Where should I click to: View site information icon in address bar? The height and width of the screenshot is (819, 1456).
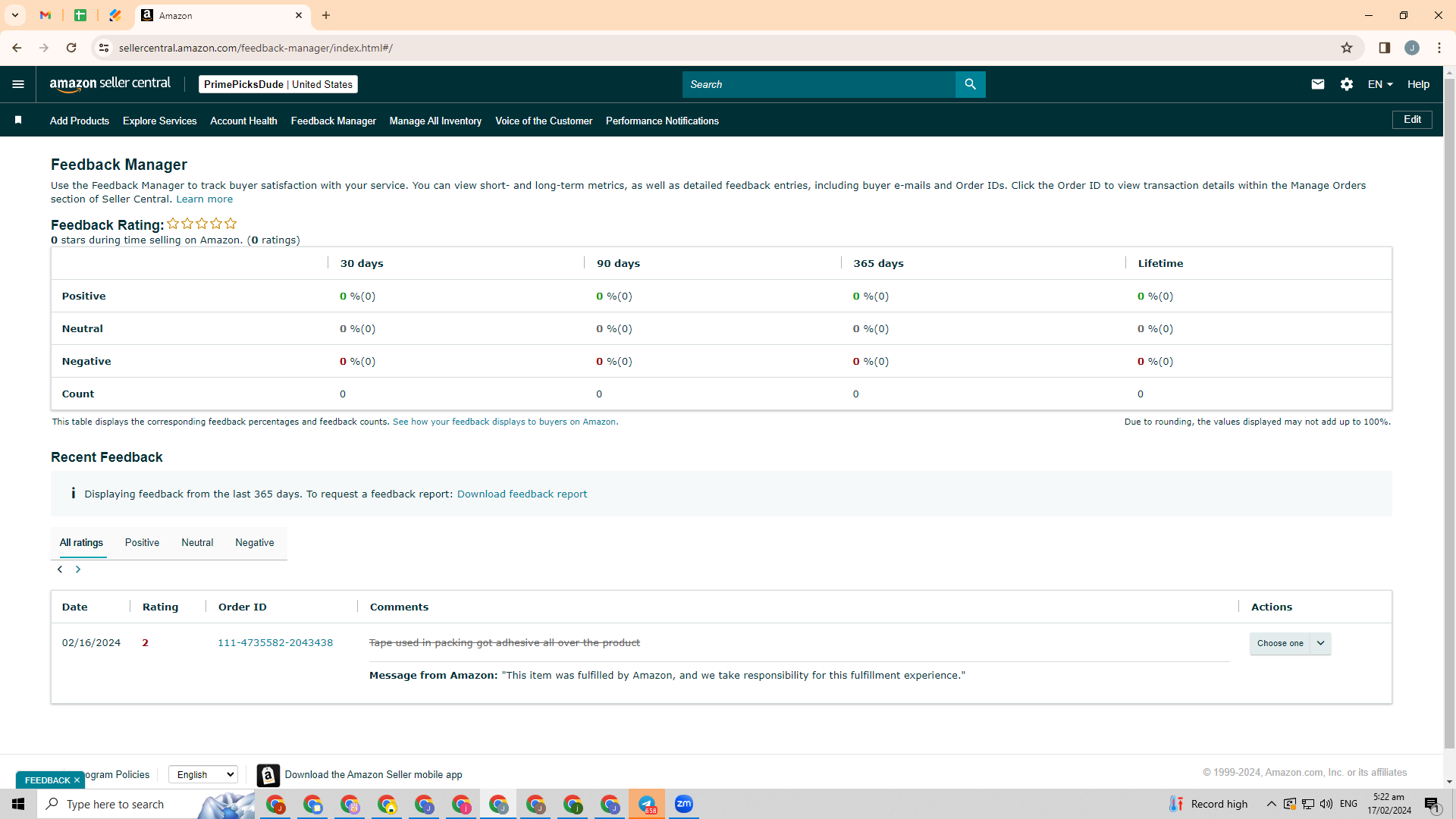(104, 48)
